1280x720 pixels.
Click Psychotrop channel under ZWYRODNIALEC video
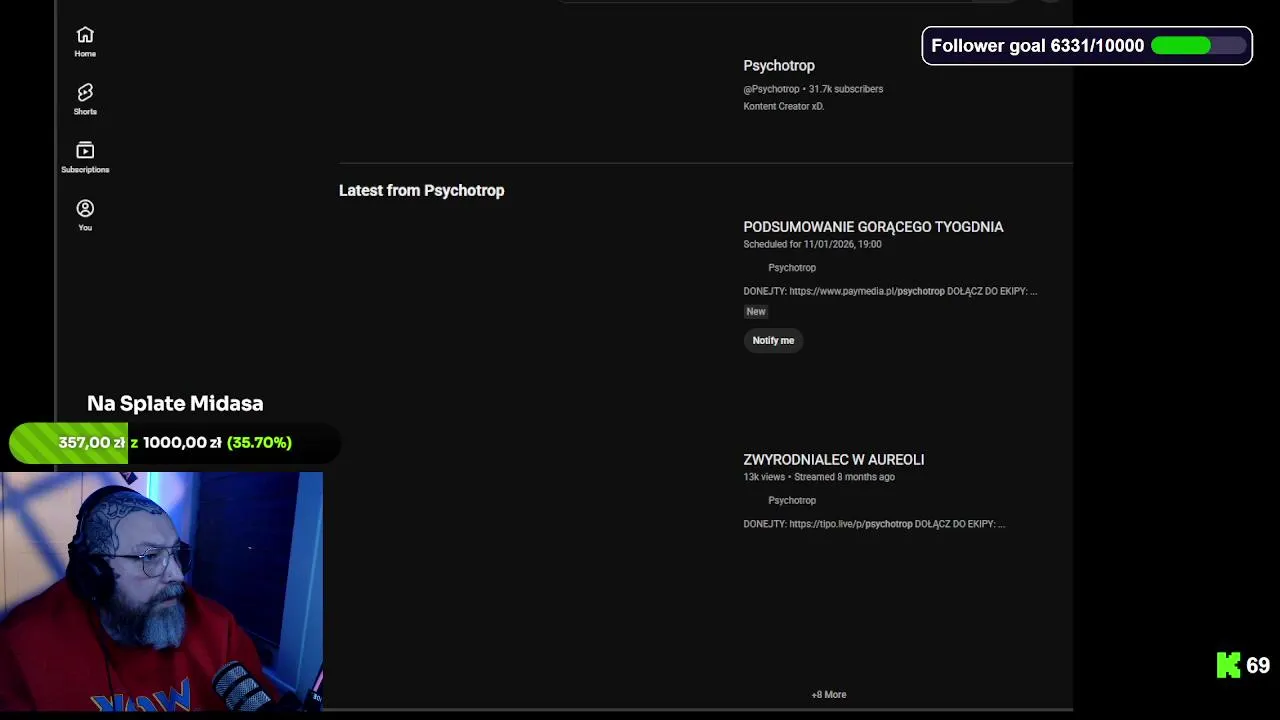click(x=791, y=501)
